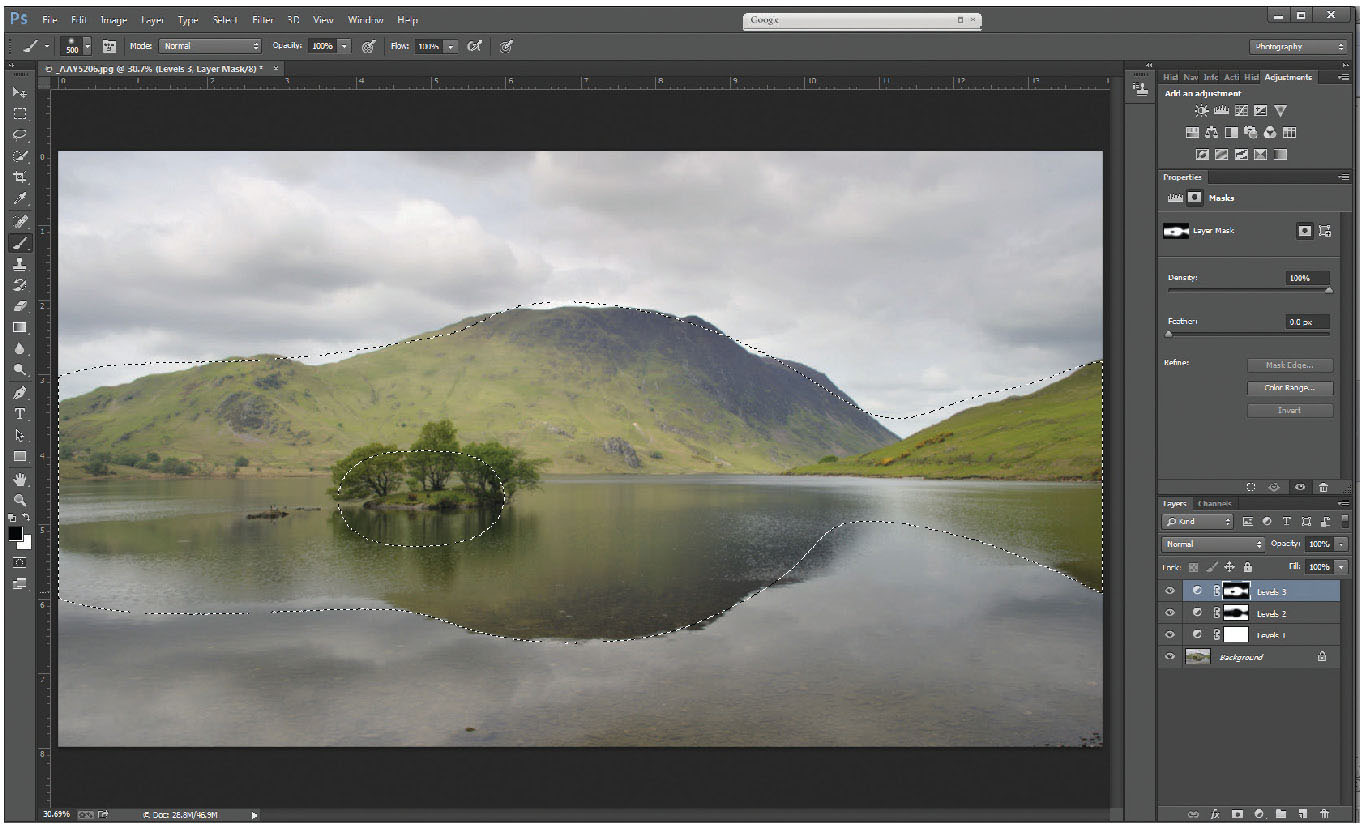1360x824 pixels.
Task: Open the Flow slider arrow
Action: (450, 46)
